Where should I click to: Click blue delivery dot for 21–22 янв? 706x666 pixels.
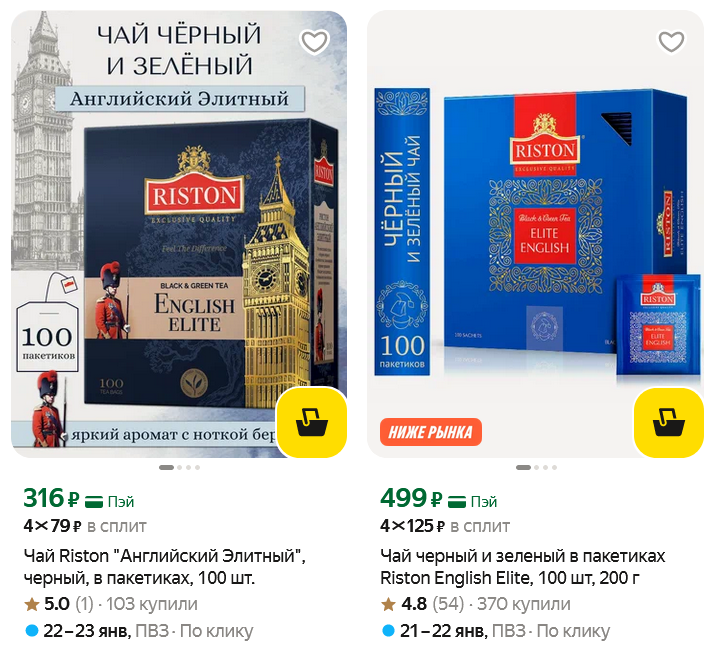(x=388, y=631)
